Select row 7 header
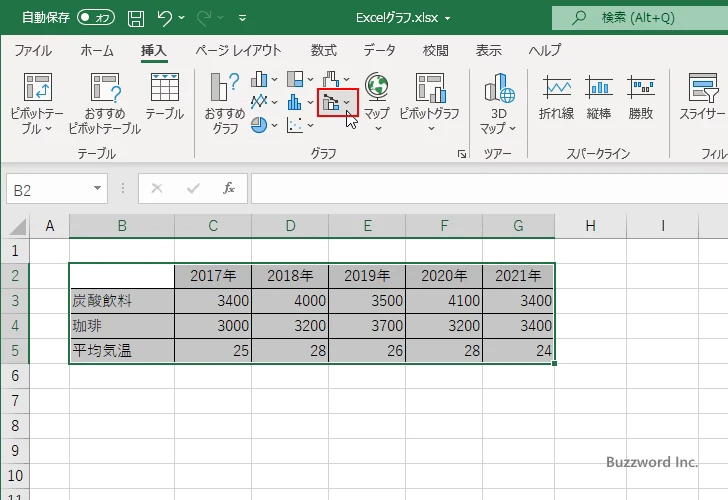This screenshot has height=500, width=728. point(15,400)
